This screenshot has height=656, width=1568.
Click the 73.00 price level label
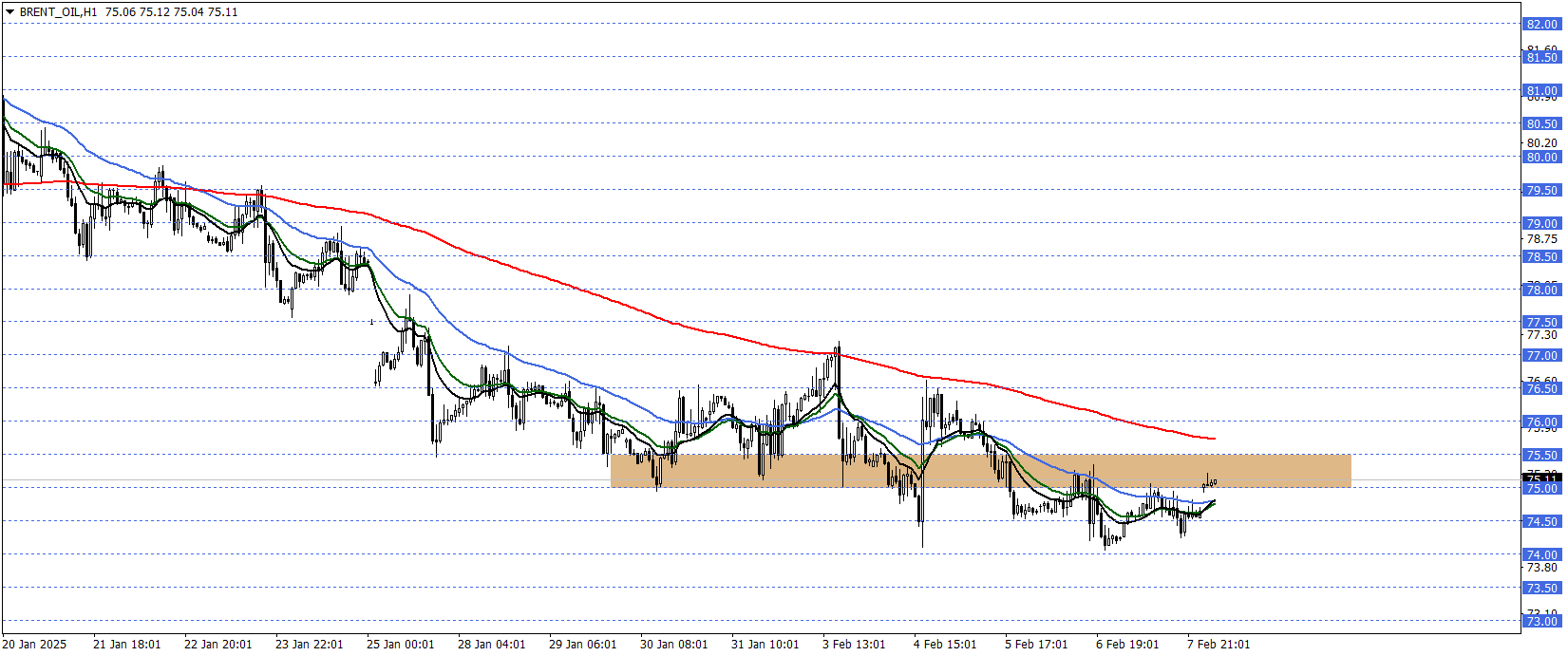click(1541, 622)
